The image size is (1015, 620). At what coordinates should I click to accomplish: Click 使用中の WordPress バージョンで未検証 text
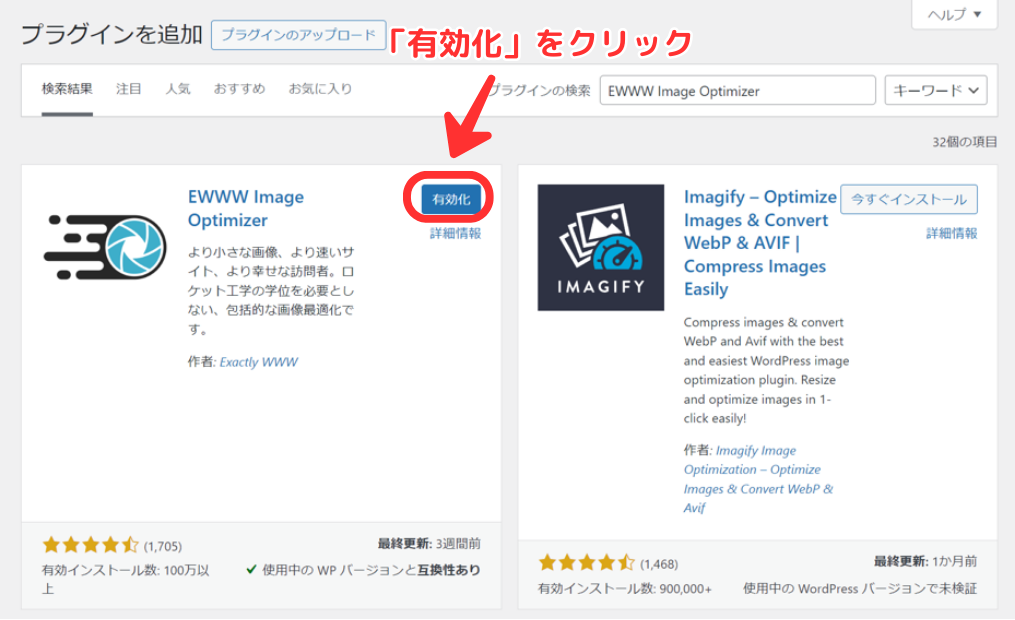click(860, 588)
